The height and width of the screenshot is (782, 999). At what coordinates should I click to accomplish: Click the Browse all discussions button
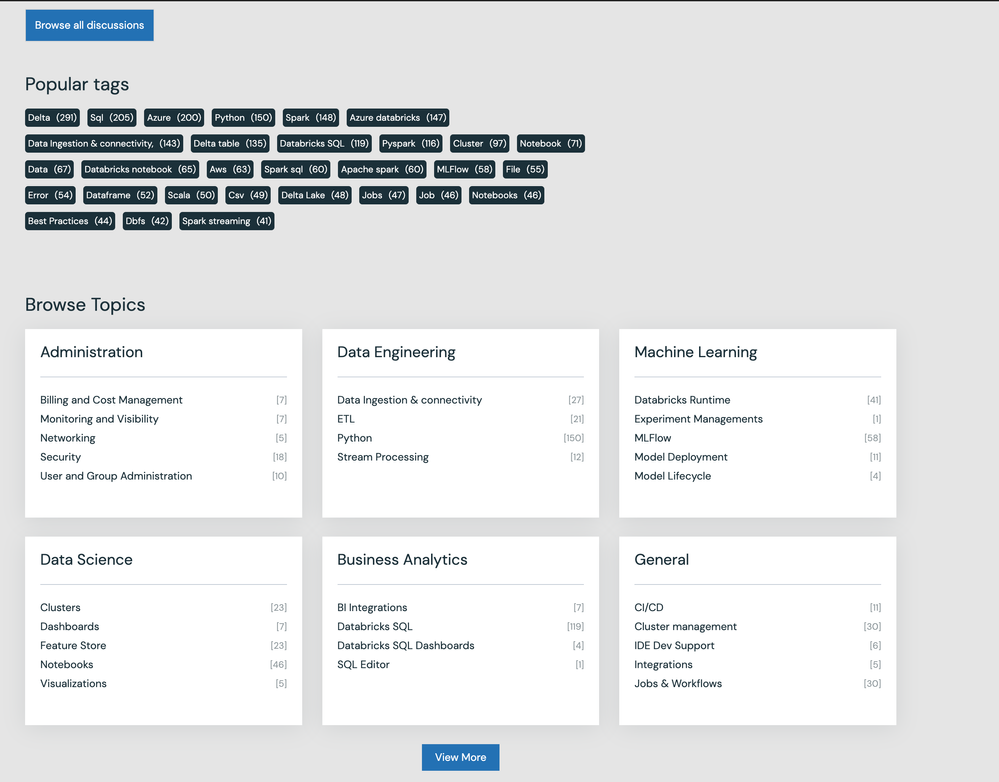[89, 25]
